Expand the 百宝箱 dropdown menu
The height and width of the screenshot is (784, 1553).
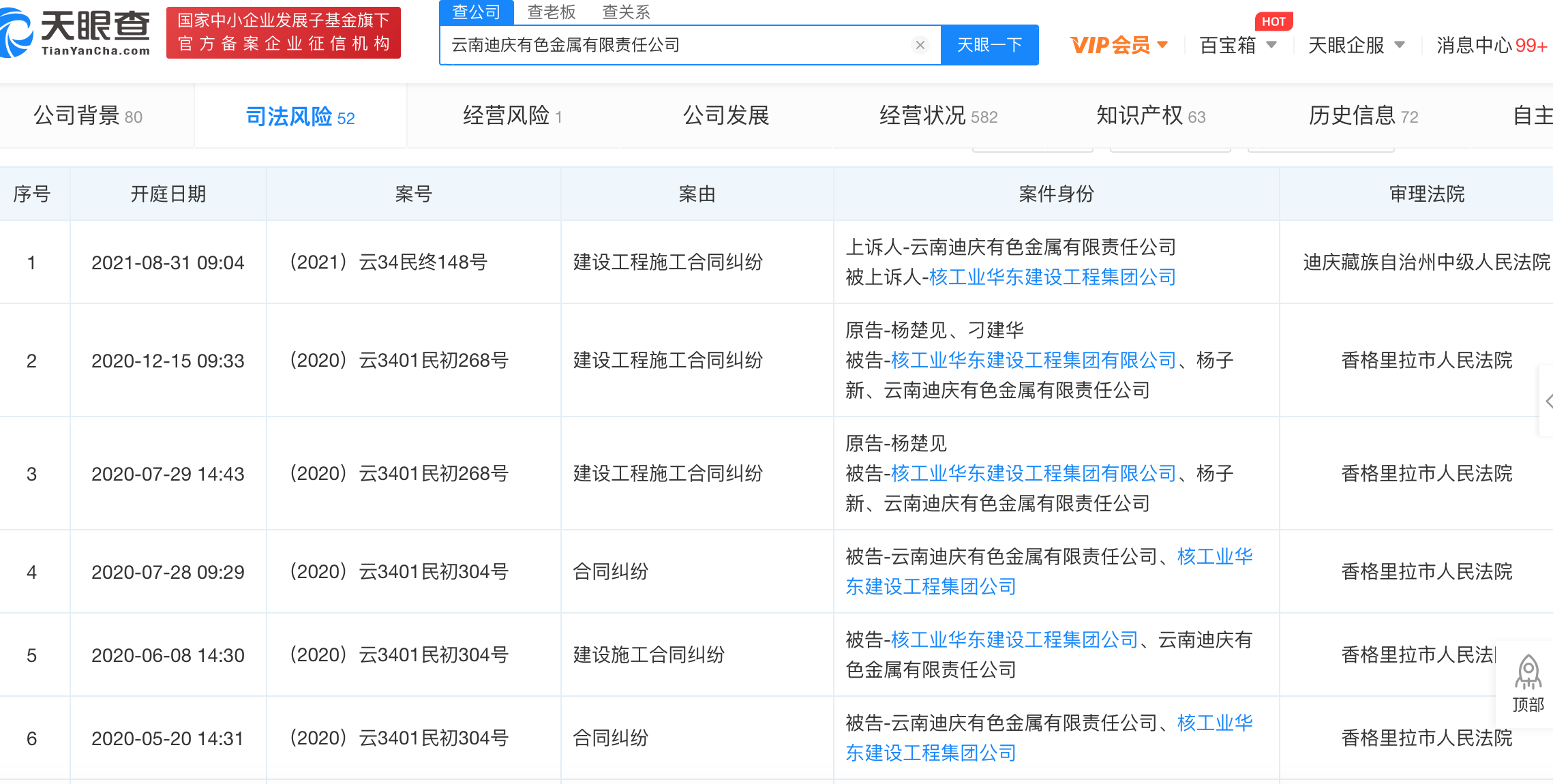tap(1237, 45)
